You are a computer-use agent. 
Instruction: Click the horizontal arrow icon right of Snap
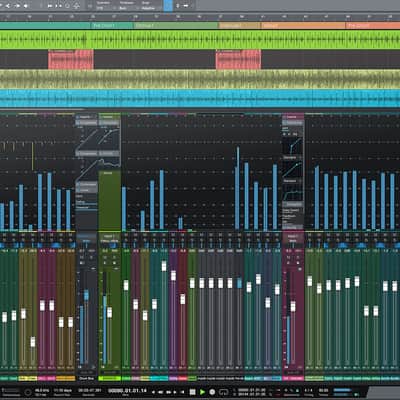(x=186, y=6)
